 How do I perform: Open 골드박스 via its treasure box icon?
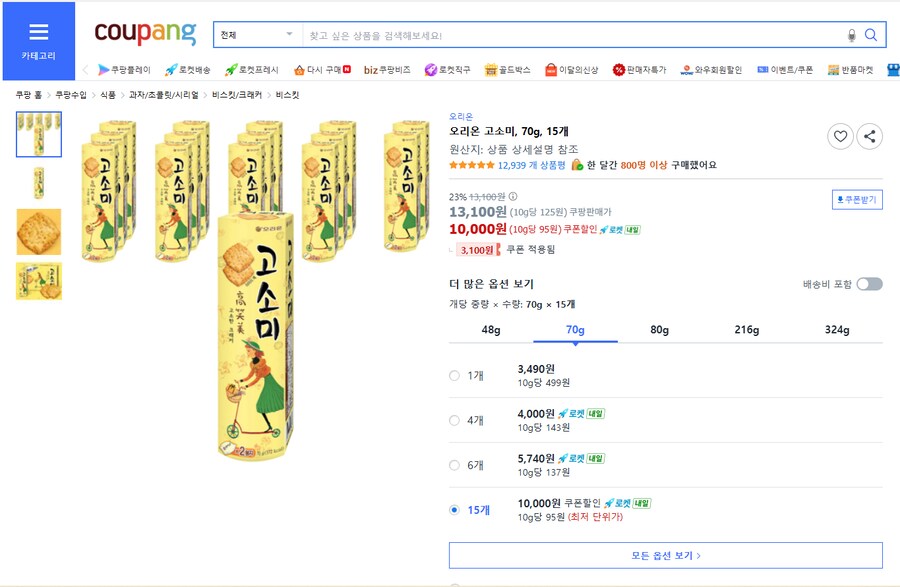tap(490, 68)
